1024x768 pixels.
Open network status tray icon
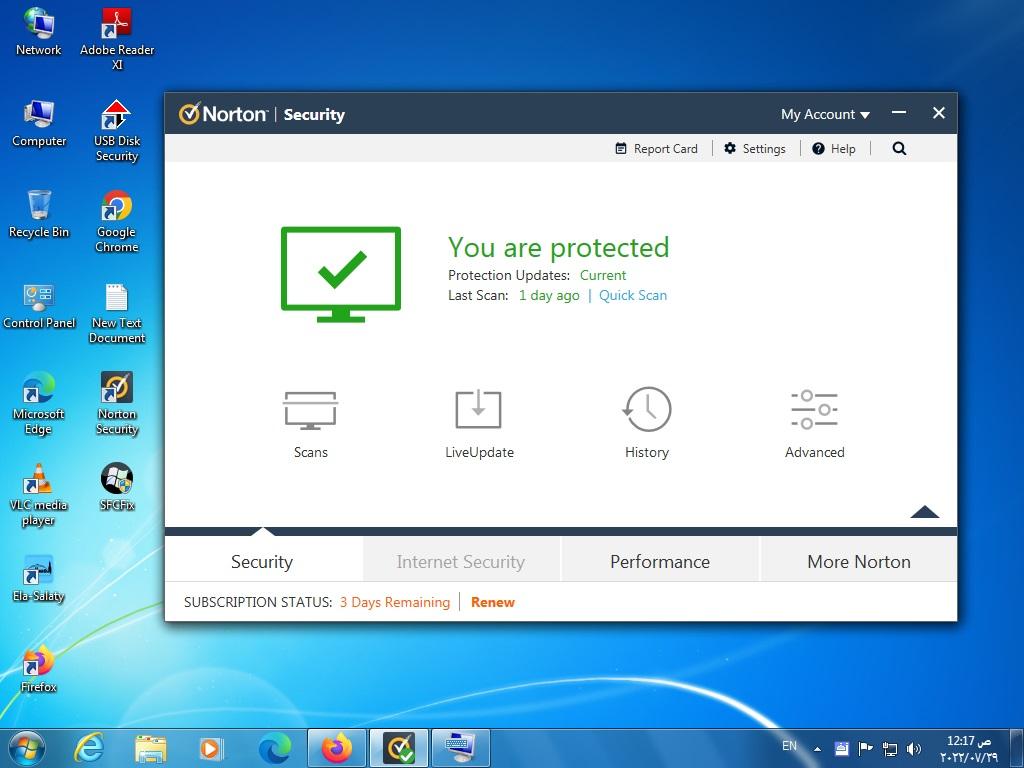pos(889,748)
